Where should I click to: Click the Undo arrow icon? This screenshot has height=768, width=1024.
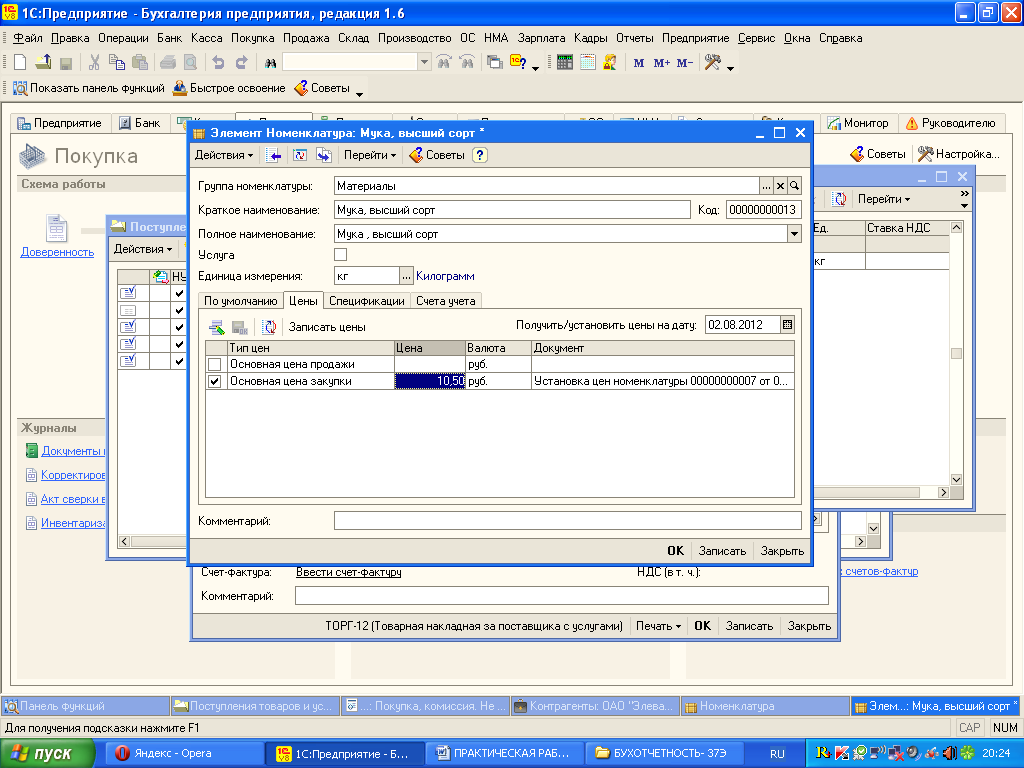pyautogui.click(x=218, y=63)
